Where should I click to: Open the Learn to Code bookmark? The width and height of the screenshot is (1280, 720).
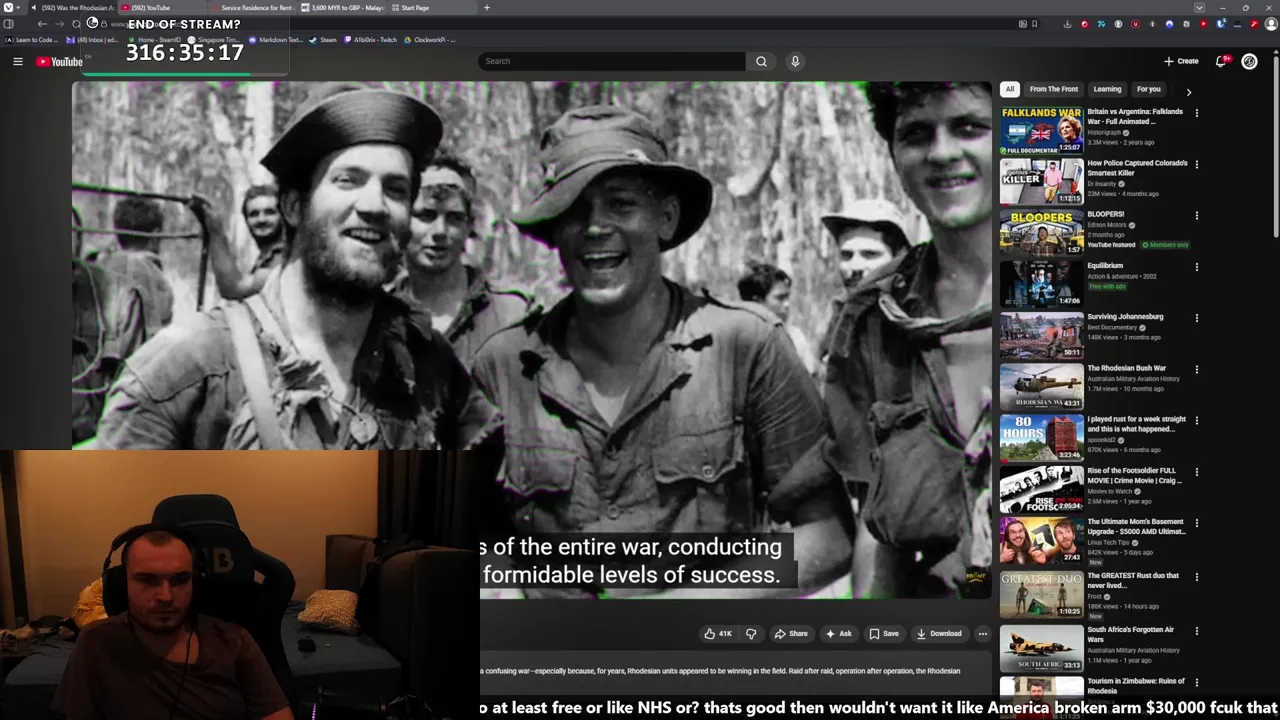tap(32, 40)
